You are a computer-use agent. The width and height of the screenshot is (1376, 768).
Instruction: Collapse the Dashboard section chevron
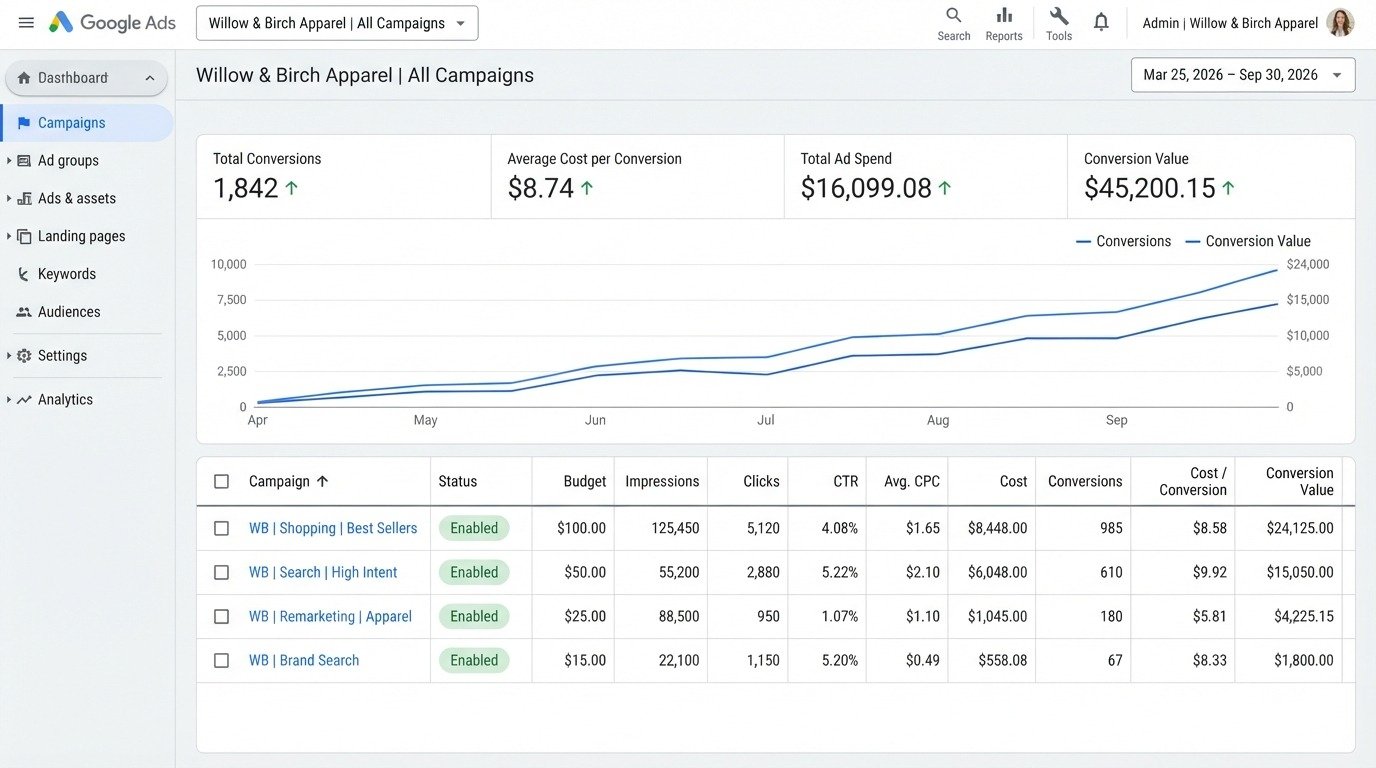150,78
